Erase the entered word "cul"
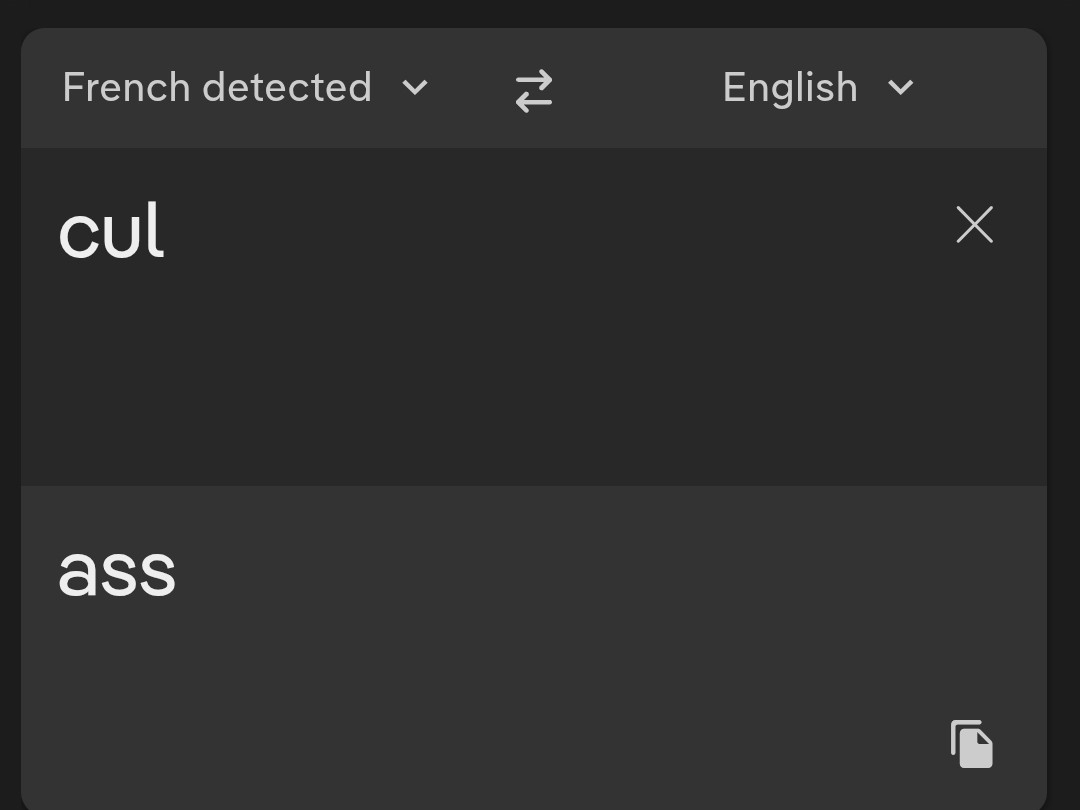The width and height of the screenshot is (1080, 810). [974, 225]
